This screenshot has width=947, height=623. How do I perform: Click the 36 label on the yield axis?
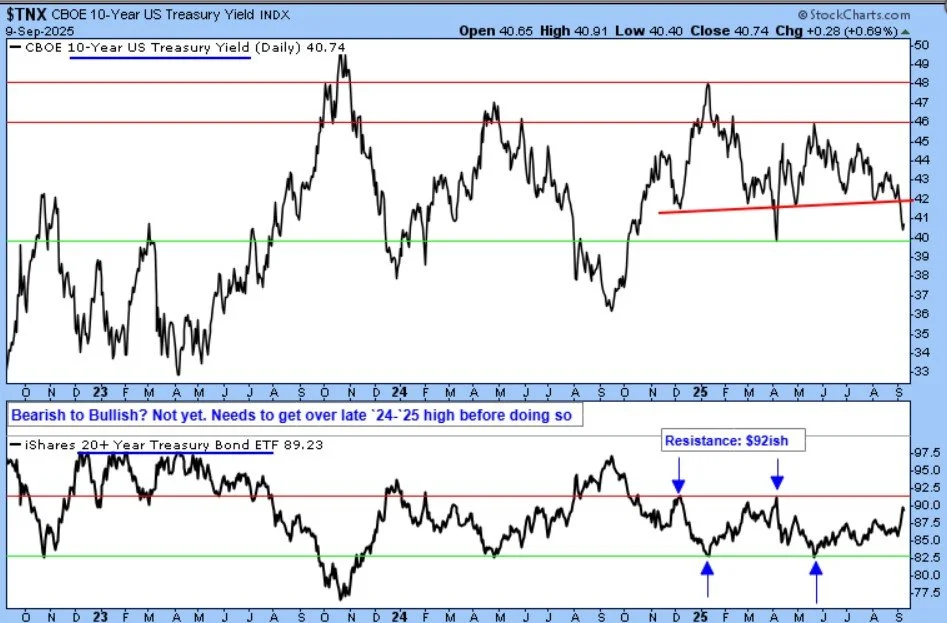click(921, 314)
